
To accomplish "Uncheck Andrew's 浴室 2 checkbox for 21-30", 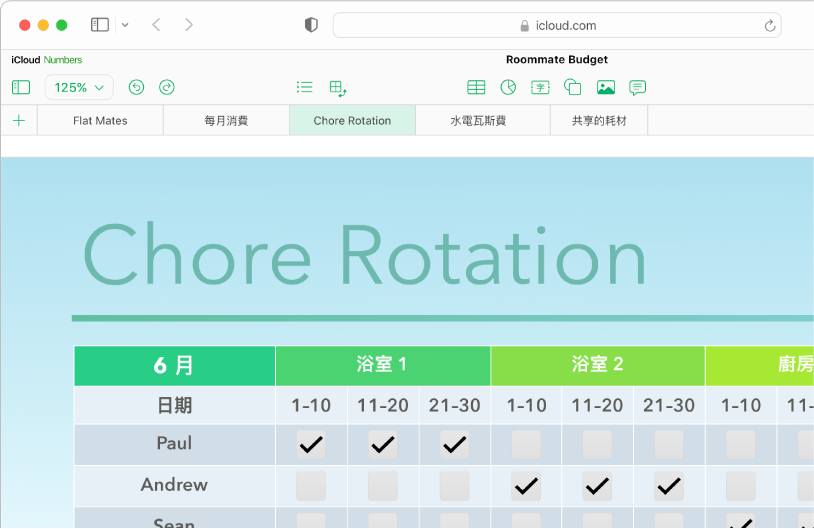I will [669, 486].
